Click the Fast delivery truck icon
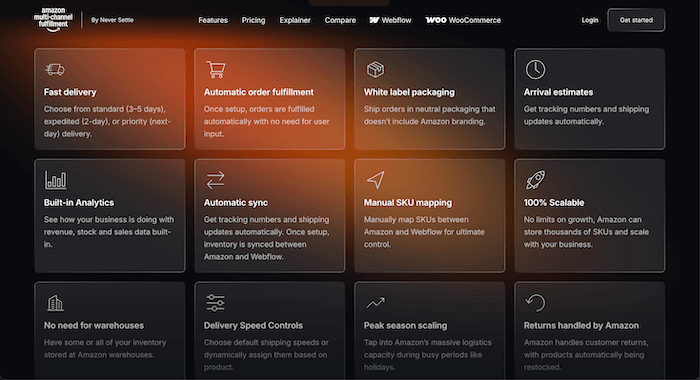 [55, 69]
